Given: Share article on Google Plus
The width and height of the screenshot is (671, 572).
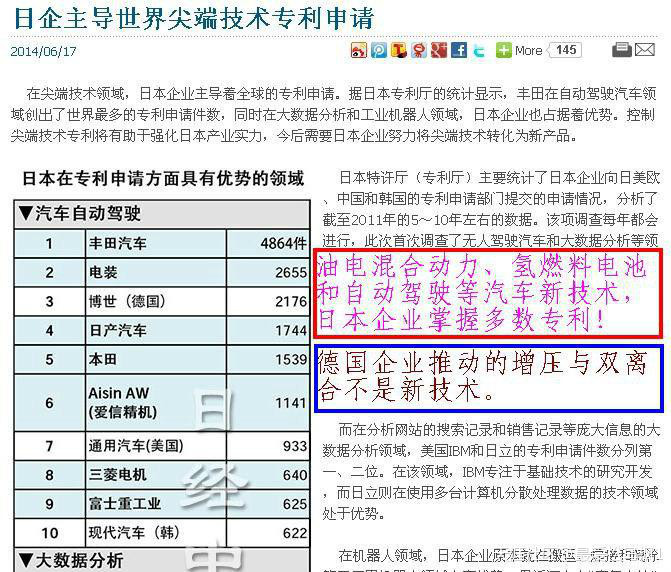Looking at the screenshot, I should (x=439, y=50).
